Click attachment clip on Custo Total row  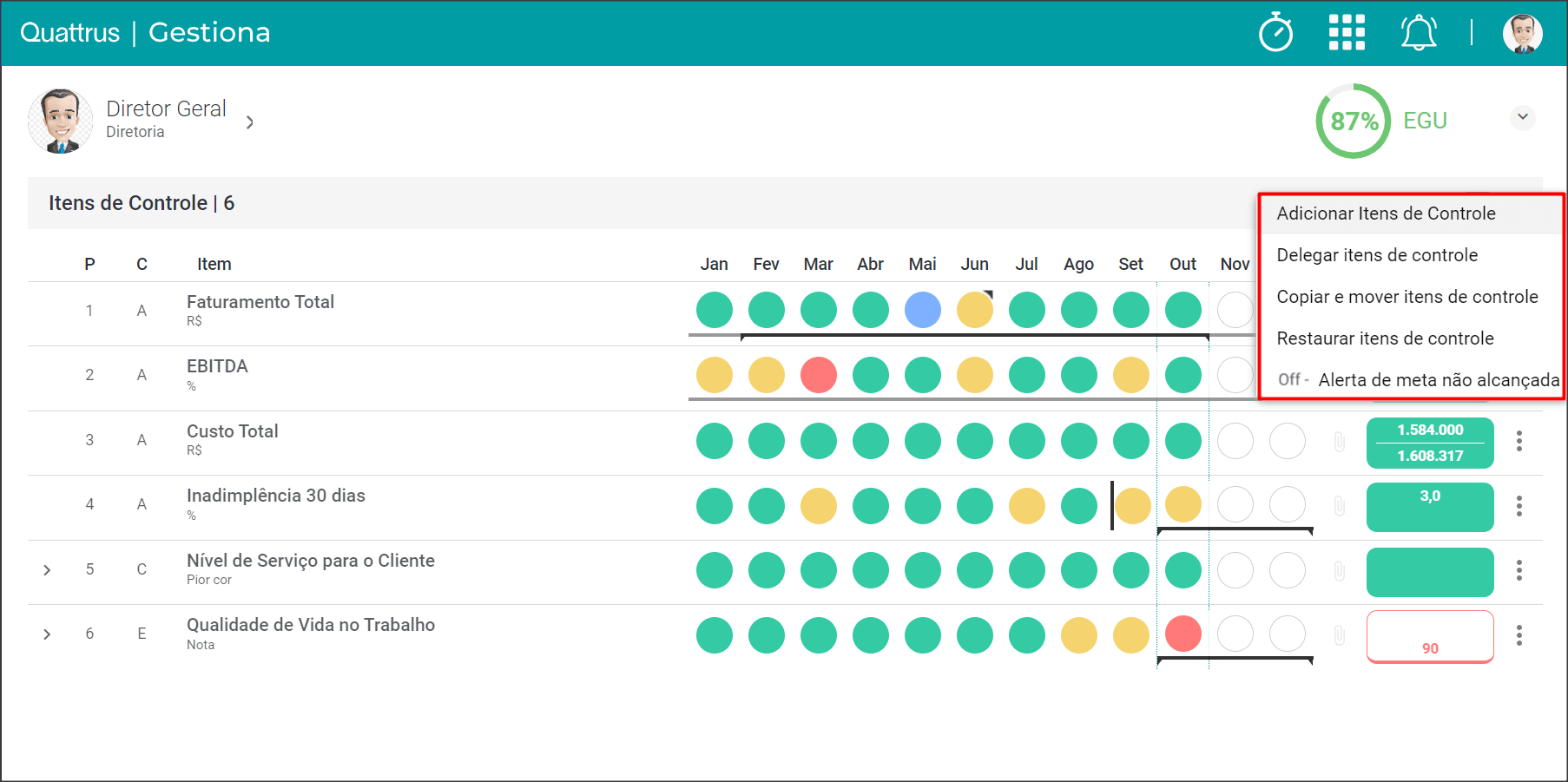tap(1340, 442)
